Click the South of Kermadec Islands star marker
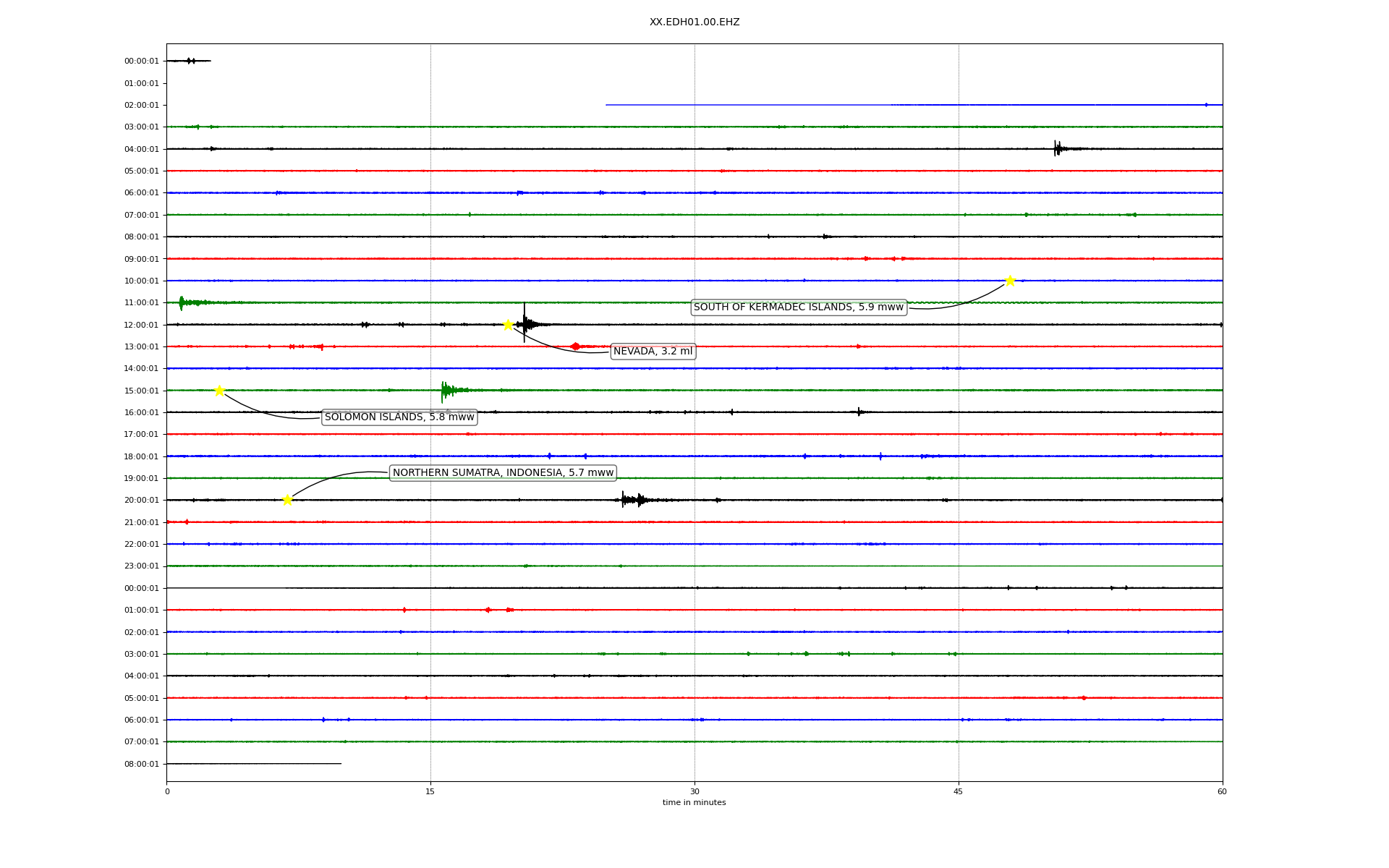Screen dimensions: 1389x868 [x=1010, y=281]
